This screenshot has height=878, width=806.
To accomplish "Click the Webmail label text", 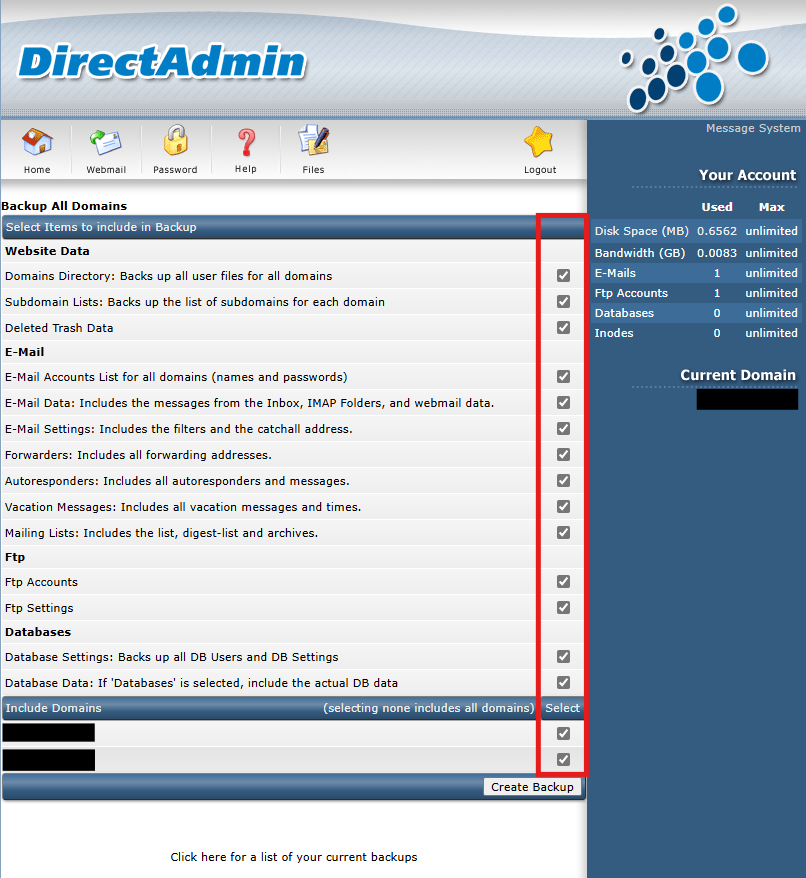I will [106, 170].
